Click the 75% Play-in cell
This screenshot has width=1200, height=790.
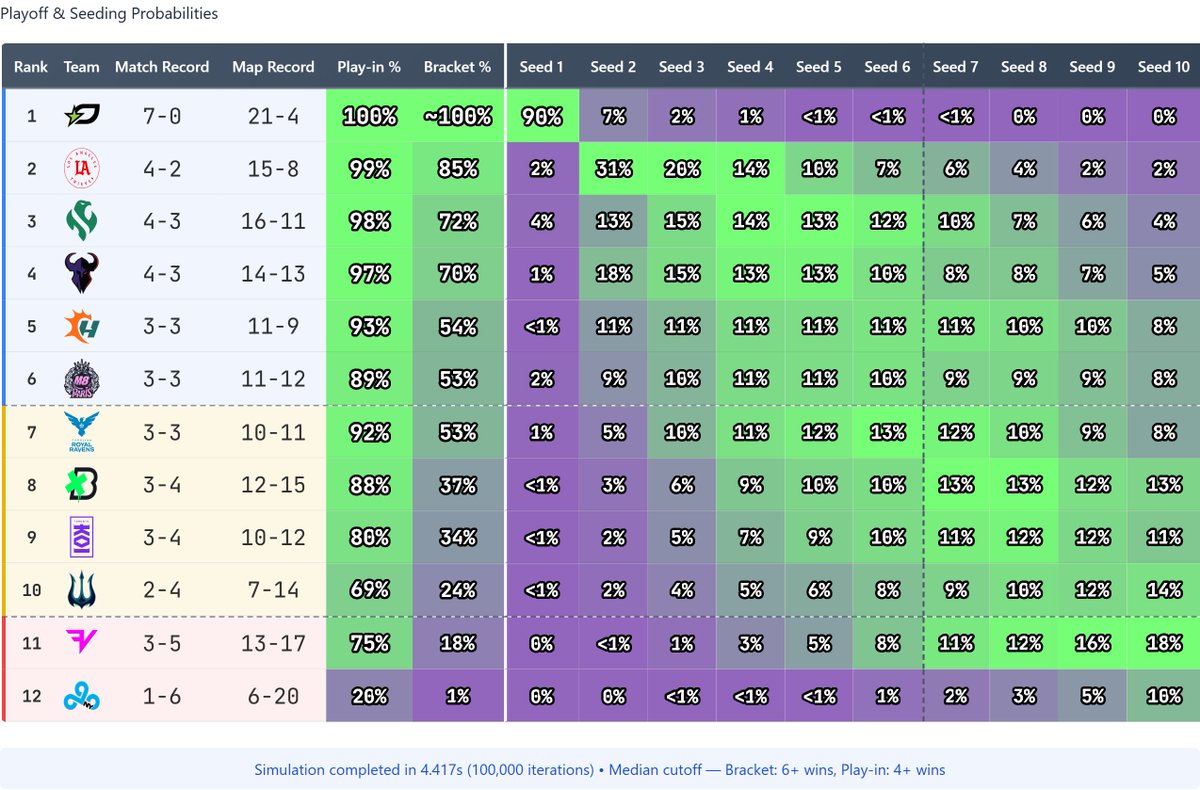coord(369,642)
